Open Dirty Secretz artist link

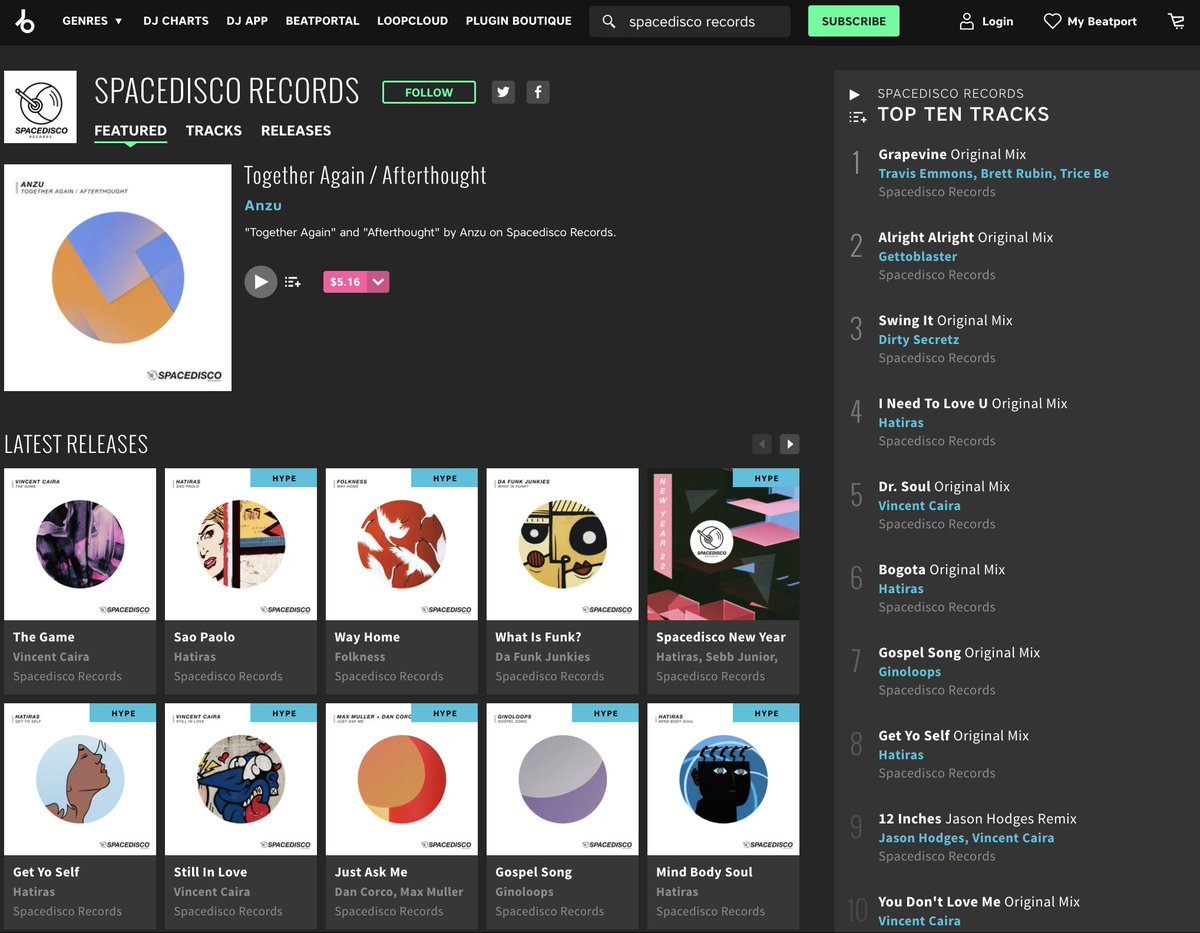coord(919,339)
